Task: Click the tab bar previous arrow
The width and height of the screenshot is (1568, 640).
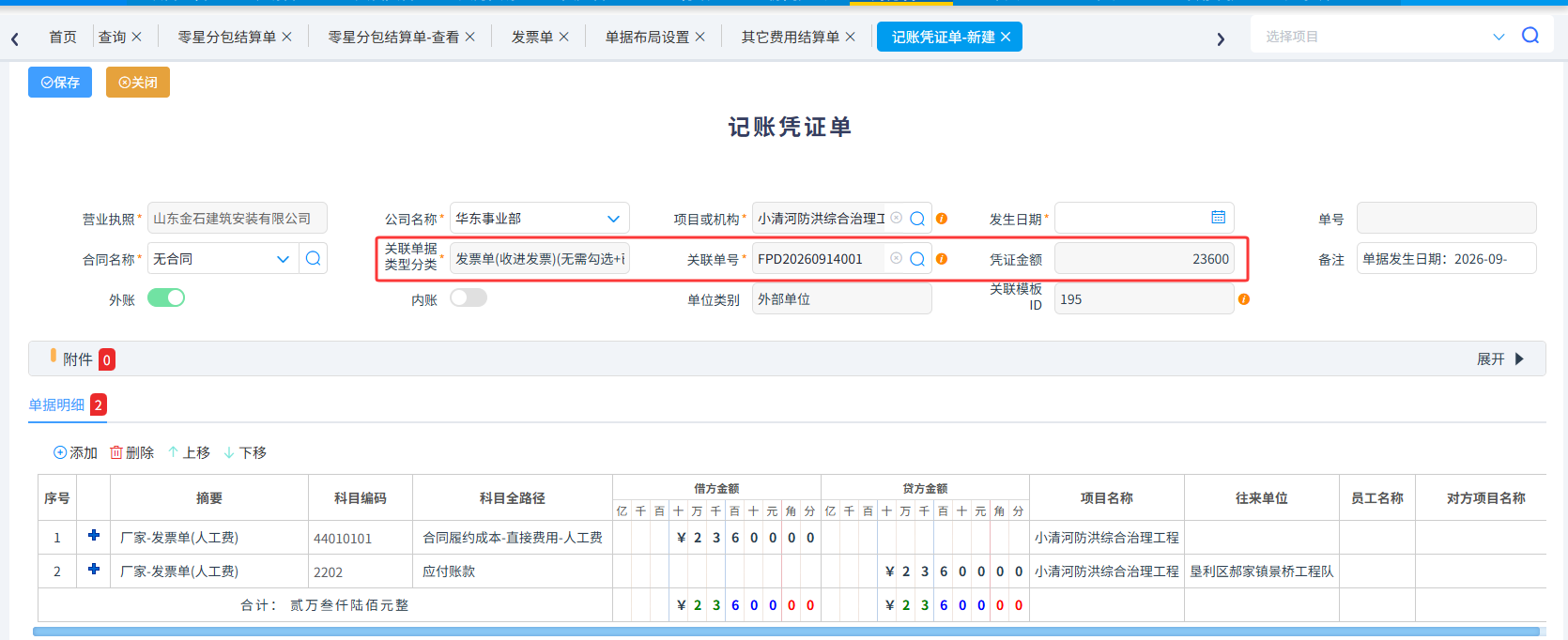Action: coord(15,38)
